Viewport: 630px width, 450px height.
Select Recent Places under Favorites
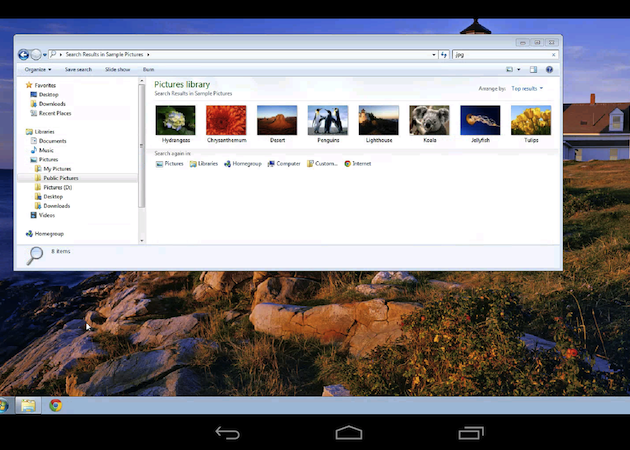tap(54, 113)
